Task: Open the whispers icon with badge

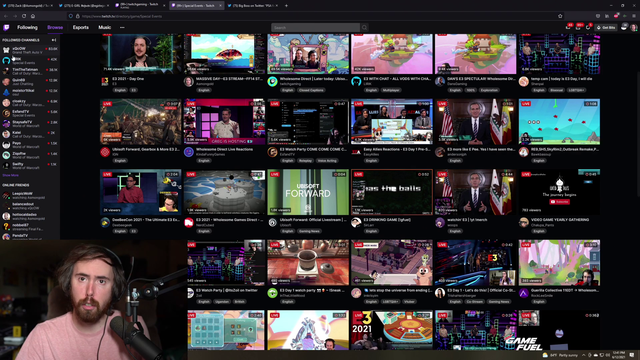Action: pos(588,27)
